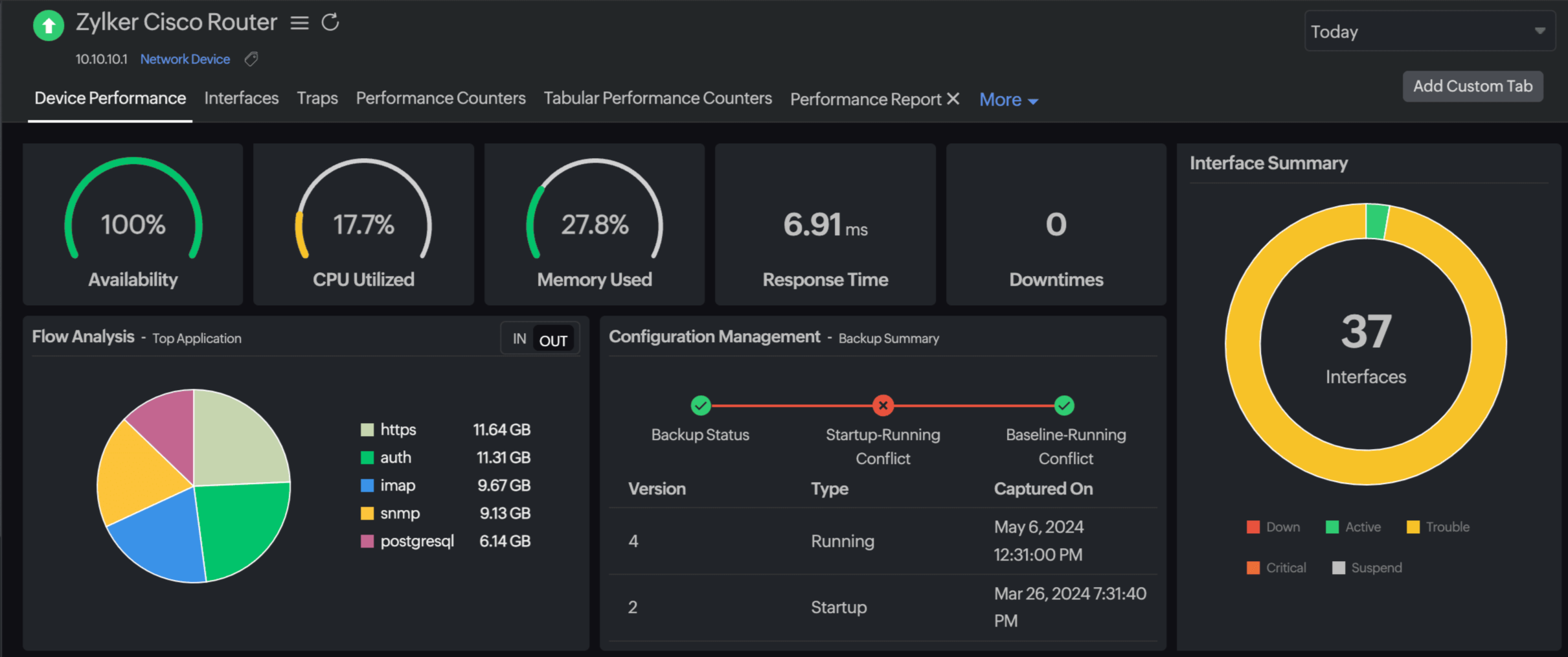The height and width of the screenshot is (657, 1568).
Task: Open the hamburger menu beside device name
Action: pos(299,23)
